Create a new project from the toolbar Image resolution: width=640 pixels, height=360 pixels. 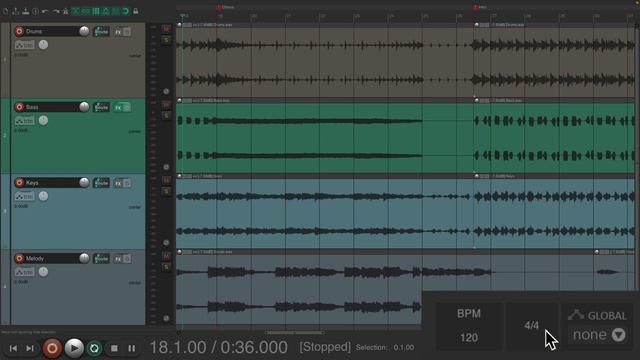click(6, 11)
